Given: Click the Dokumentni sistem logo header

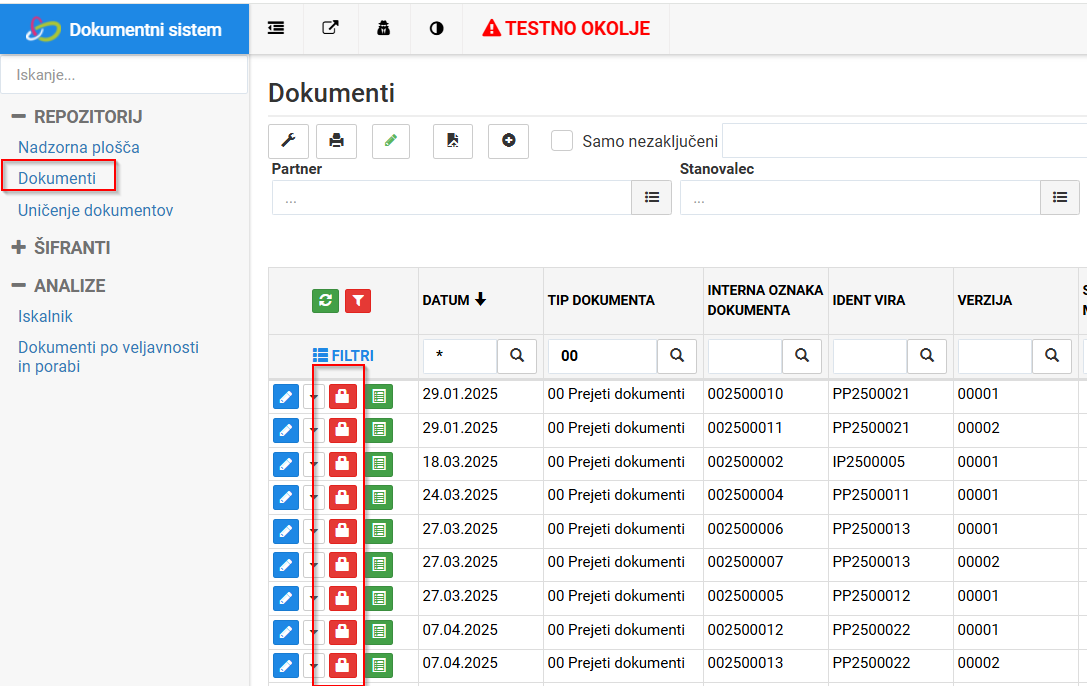Looking at the screenshot, I should tap(124, 29).
